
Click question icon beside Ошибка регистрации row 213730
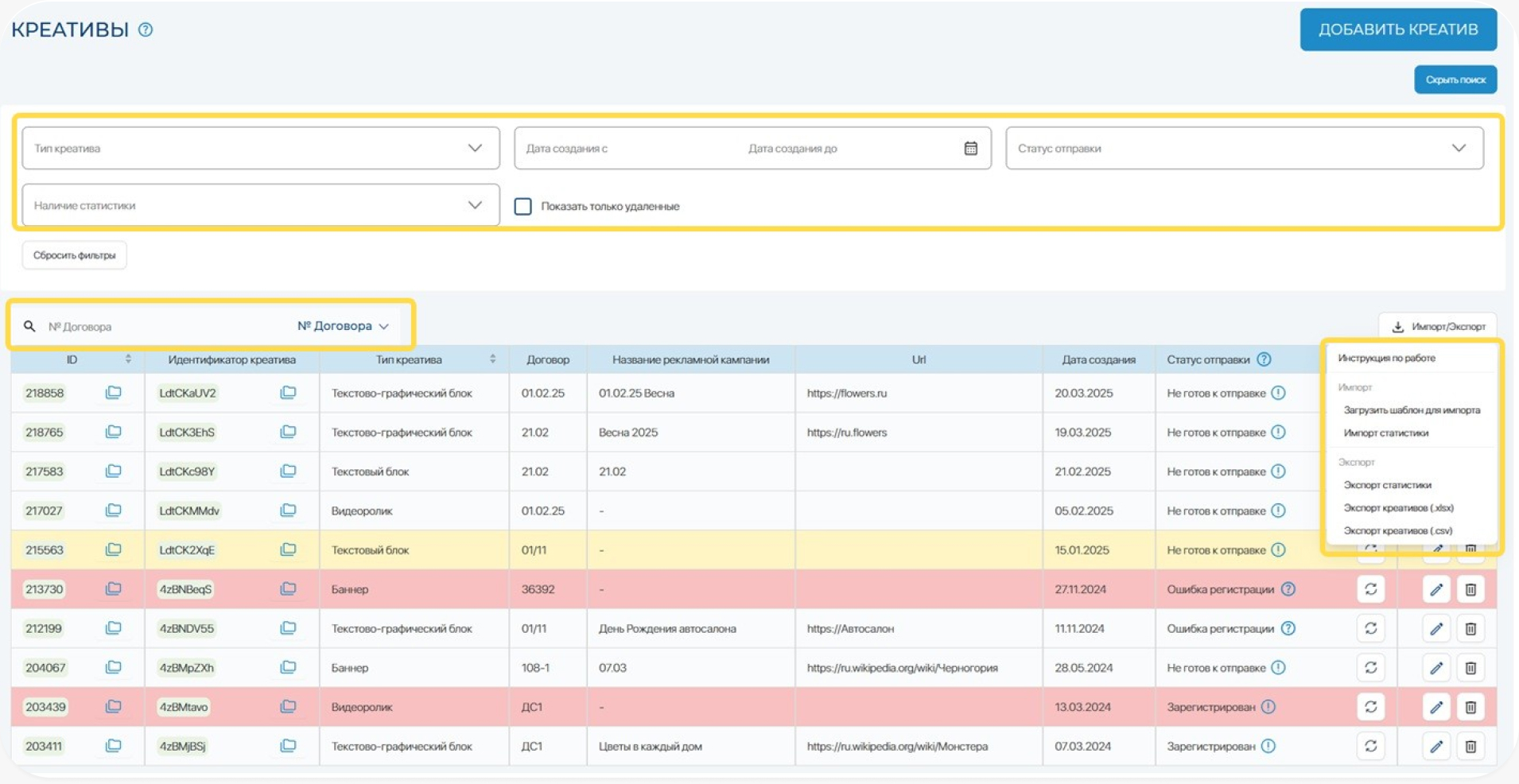pos(1288,589)
